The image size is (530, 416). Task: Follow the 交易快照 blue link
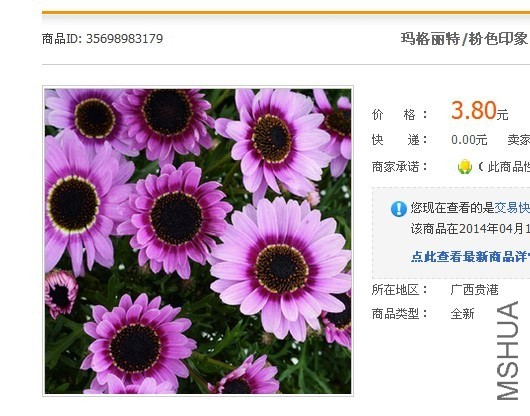tap(512, 208)
